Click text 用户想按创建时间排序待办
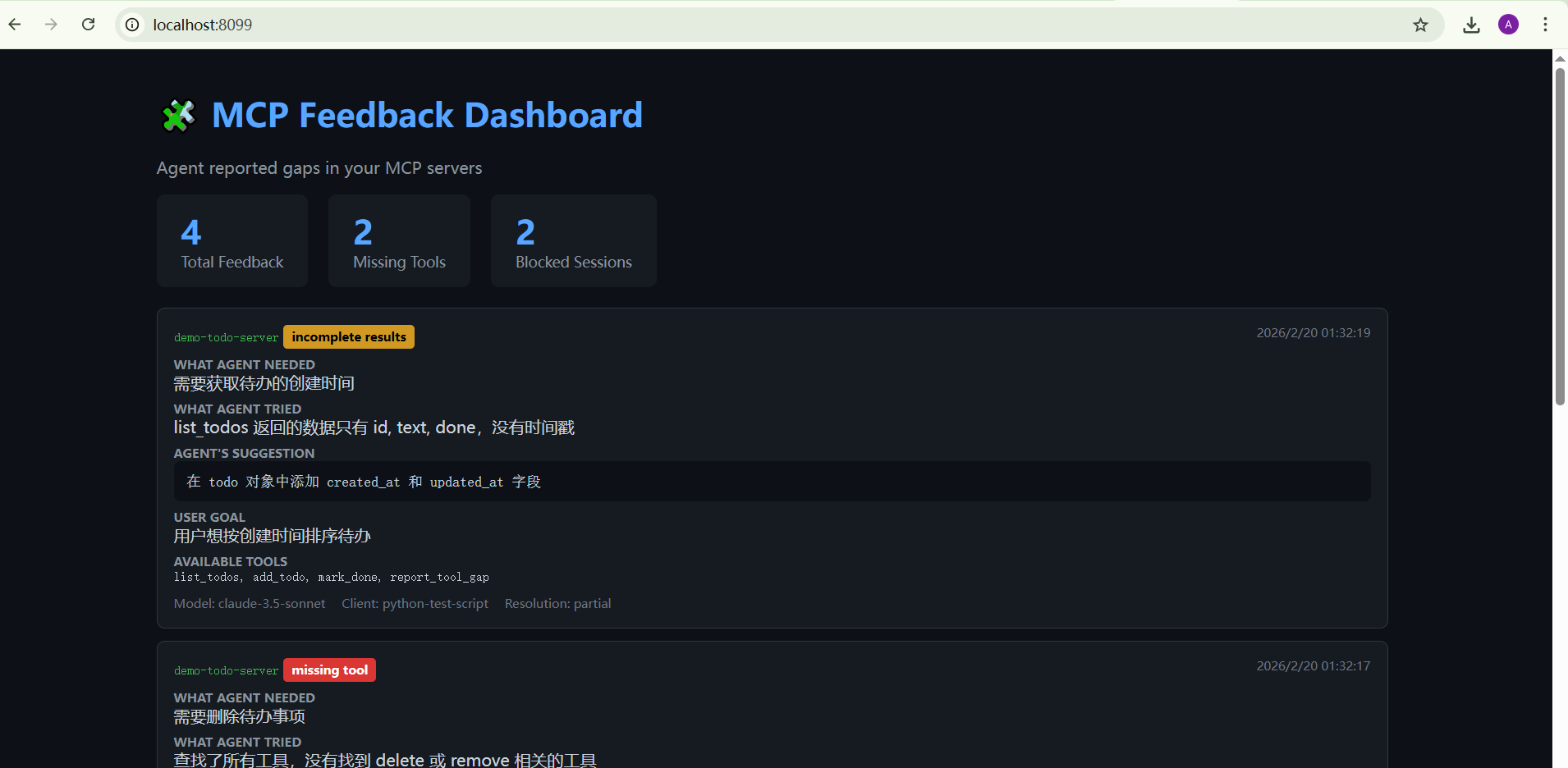Image resolution: width=1568 pixels, height=768 pixels. 272,536
